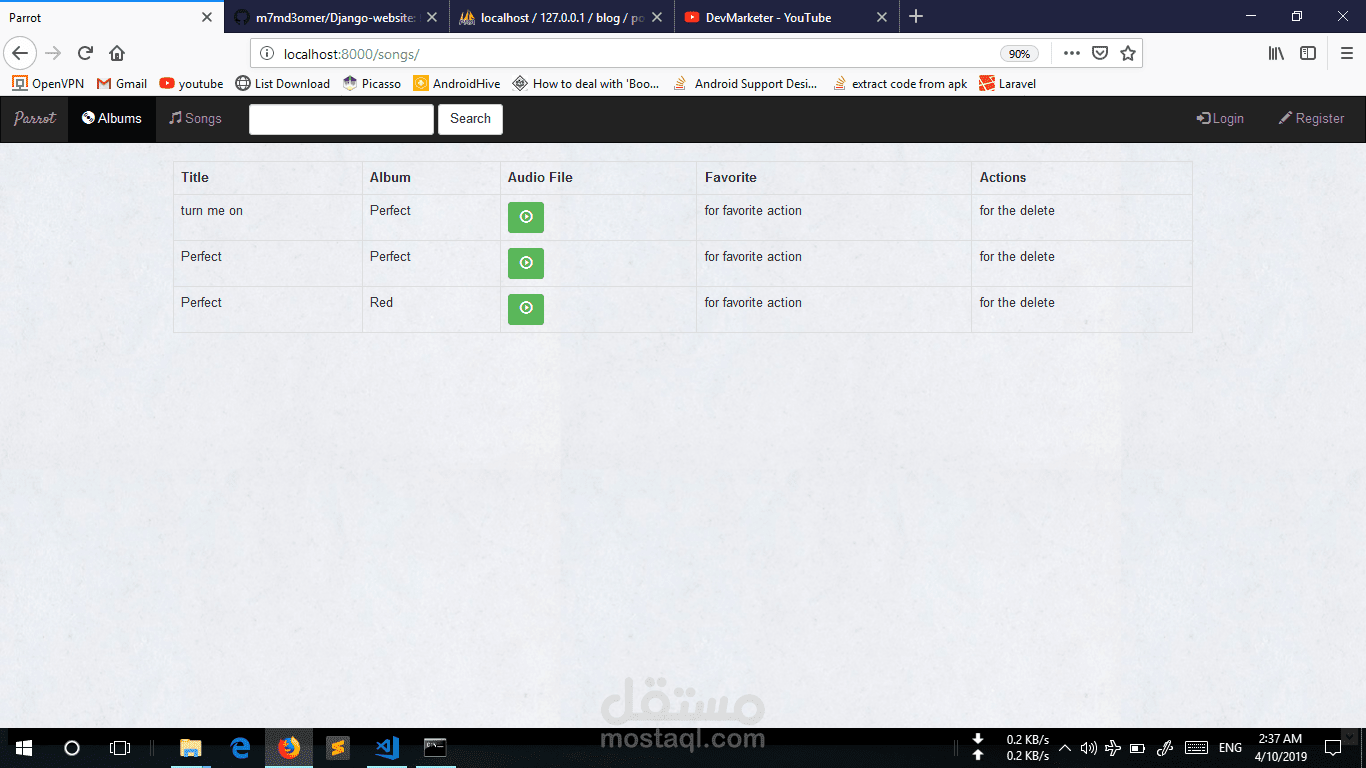The height and width of the screenshot is (768, 1366).
Task: Reset the 90% zoom indicator
Action: tap(1019, 54)
